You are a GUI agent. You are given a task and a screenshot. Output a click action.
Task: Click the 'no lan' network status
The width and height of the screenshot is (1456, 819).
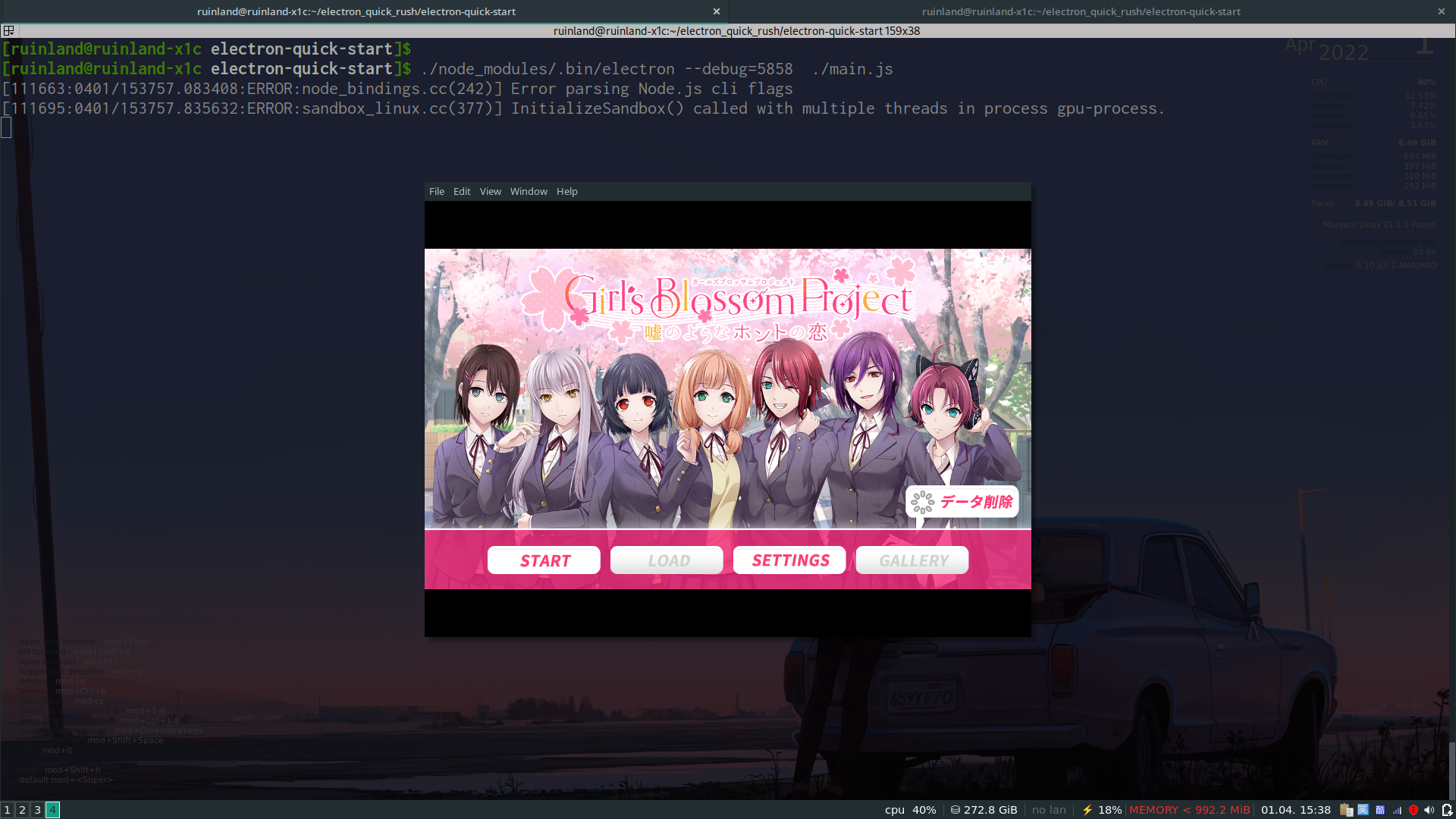1049,810
